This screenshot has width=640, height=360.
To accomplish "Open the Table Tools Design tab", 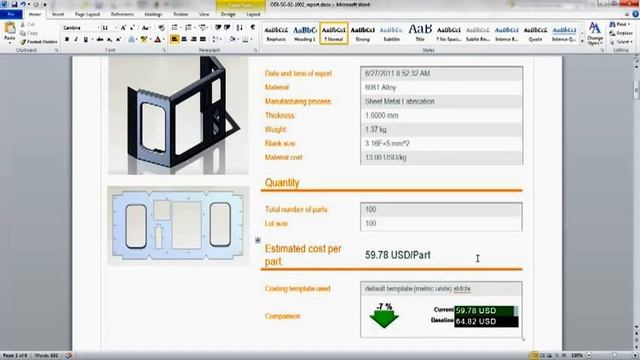I will (228, 14).
